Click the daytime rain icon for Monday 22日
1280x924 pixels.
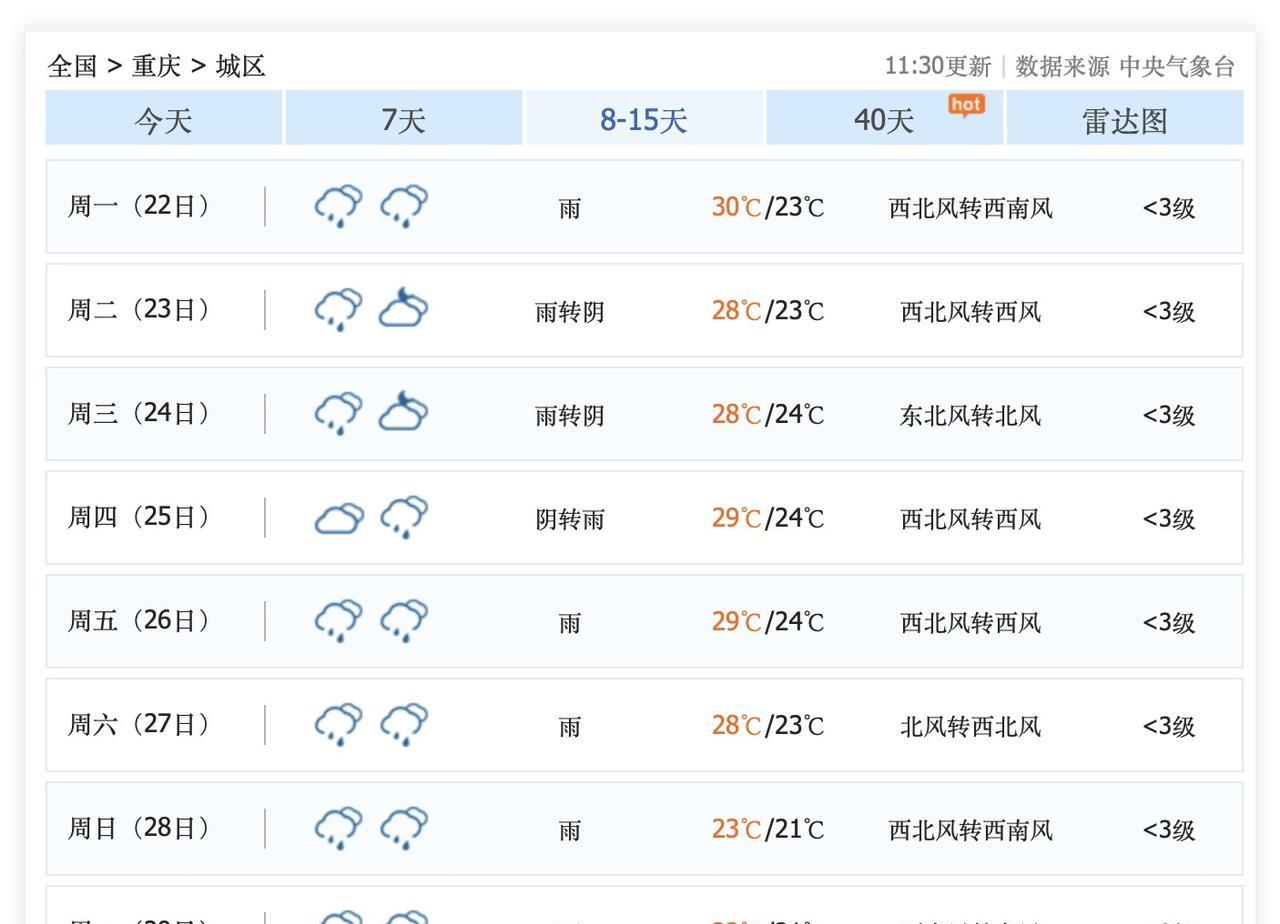pyautogui.click(x=338, y=206)
